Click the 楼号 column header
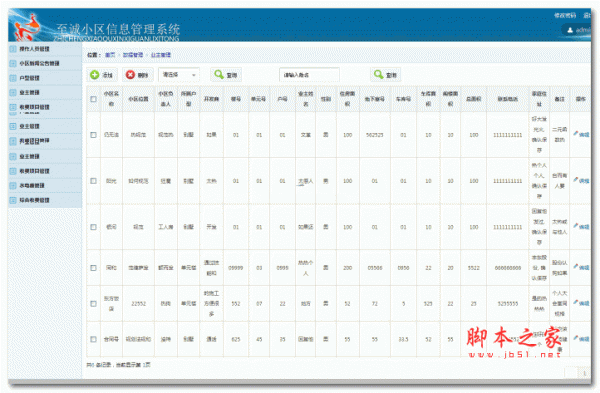 pyautogui.click(x=236, y=99)
